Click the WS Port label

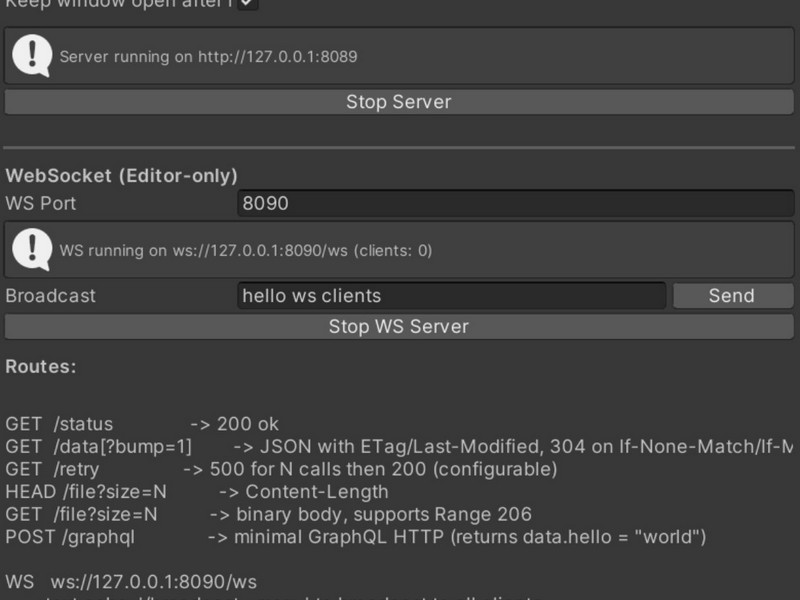41,204
